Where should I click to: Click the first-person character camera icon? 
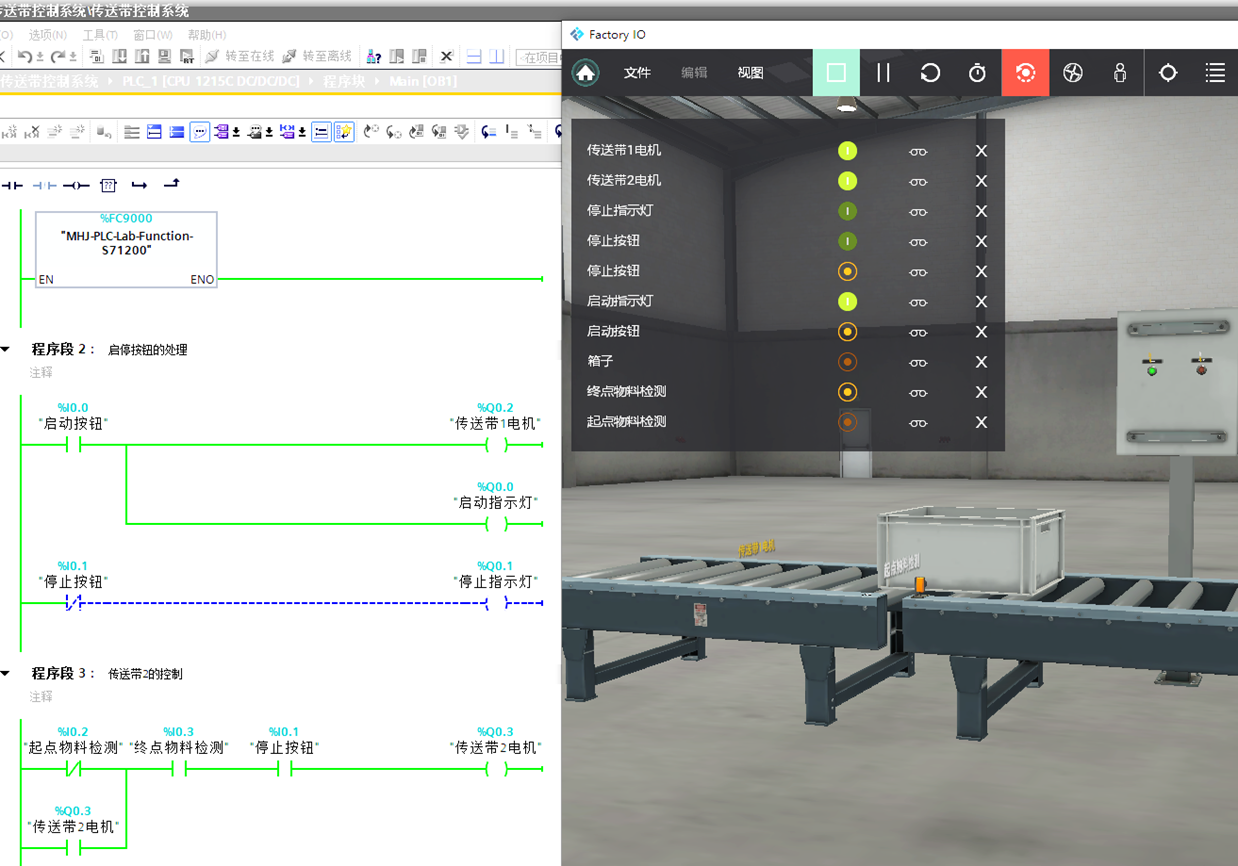coord(1120,73)
